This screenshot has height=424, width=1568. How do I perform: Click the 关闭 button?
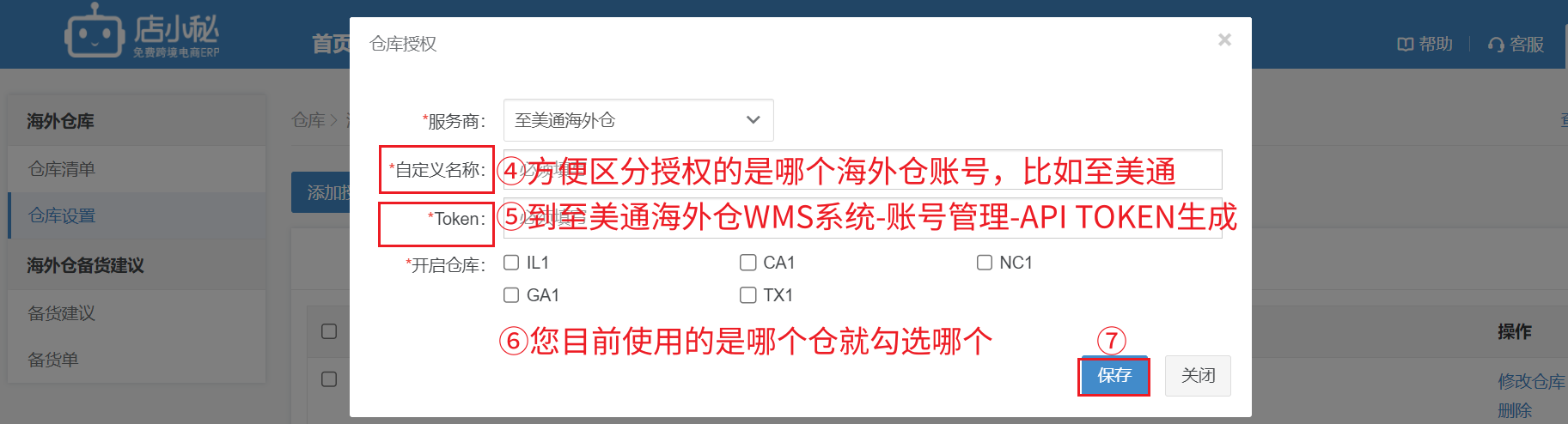(1198, 375)
